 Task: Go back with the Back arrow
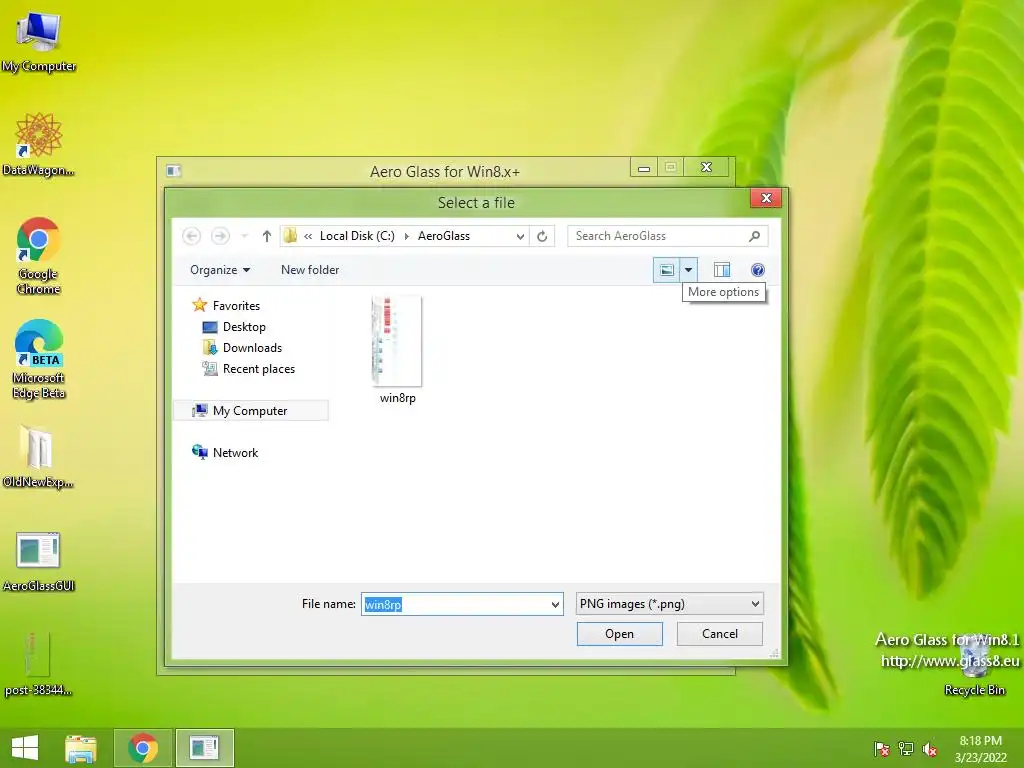pyautogui.click(x=191, y=236)
